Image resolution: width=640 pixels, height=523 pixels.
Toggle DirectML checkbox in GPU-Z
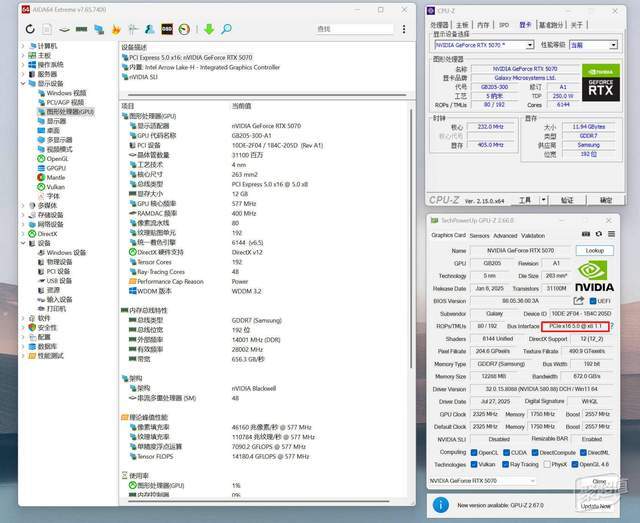[583, 452]
